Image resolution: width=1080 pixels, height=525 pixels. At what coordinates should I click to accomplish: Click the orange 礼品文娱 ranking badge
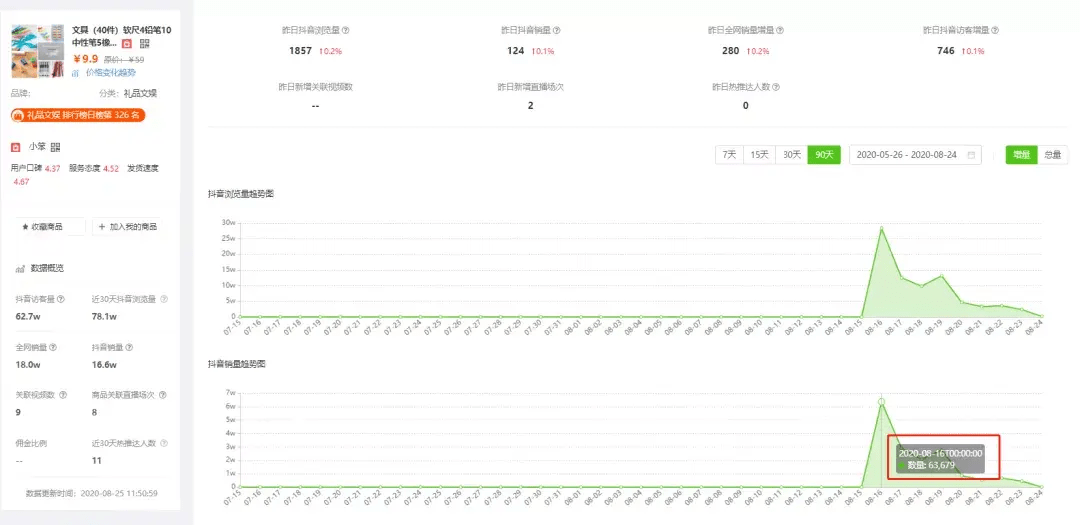coord(78,115)
